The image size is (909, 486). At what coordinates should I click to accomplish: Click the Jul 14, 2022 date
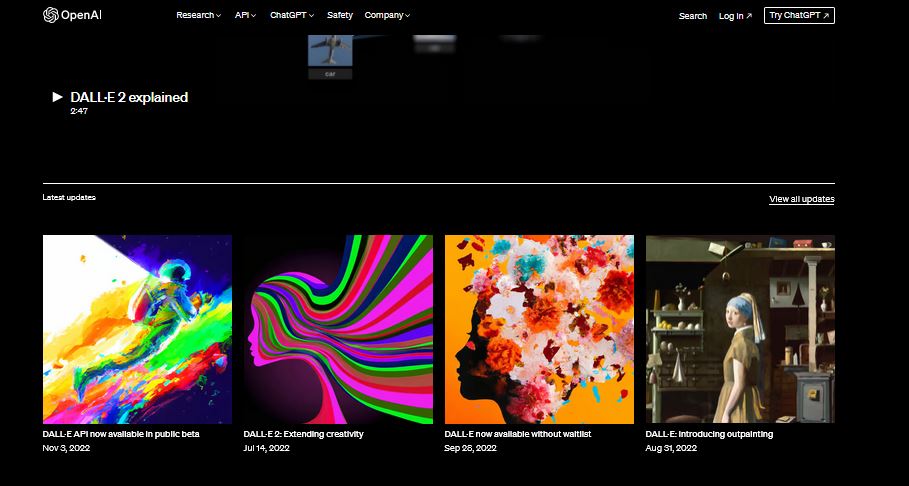(x=266, y=448)
